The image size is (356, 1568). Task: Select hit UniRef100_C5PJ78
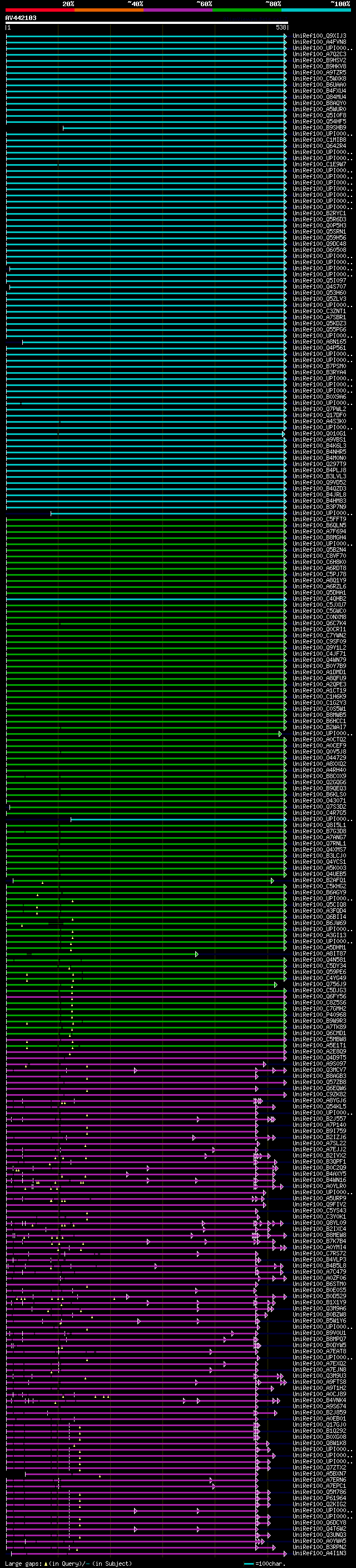click(319, 574)
